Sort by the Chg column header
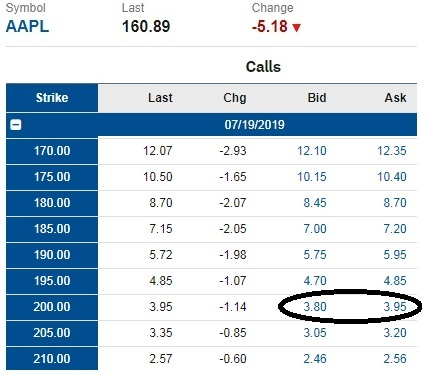This screenshot has width=422, height=375. click(x=235, y=98)
